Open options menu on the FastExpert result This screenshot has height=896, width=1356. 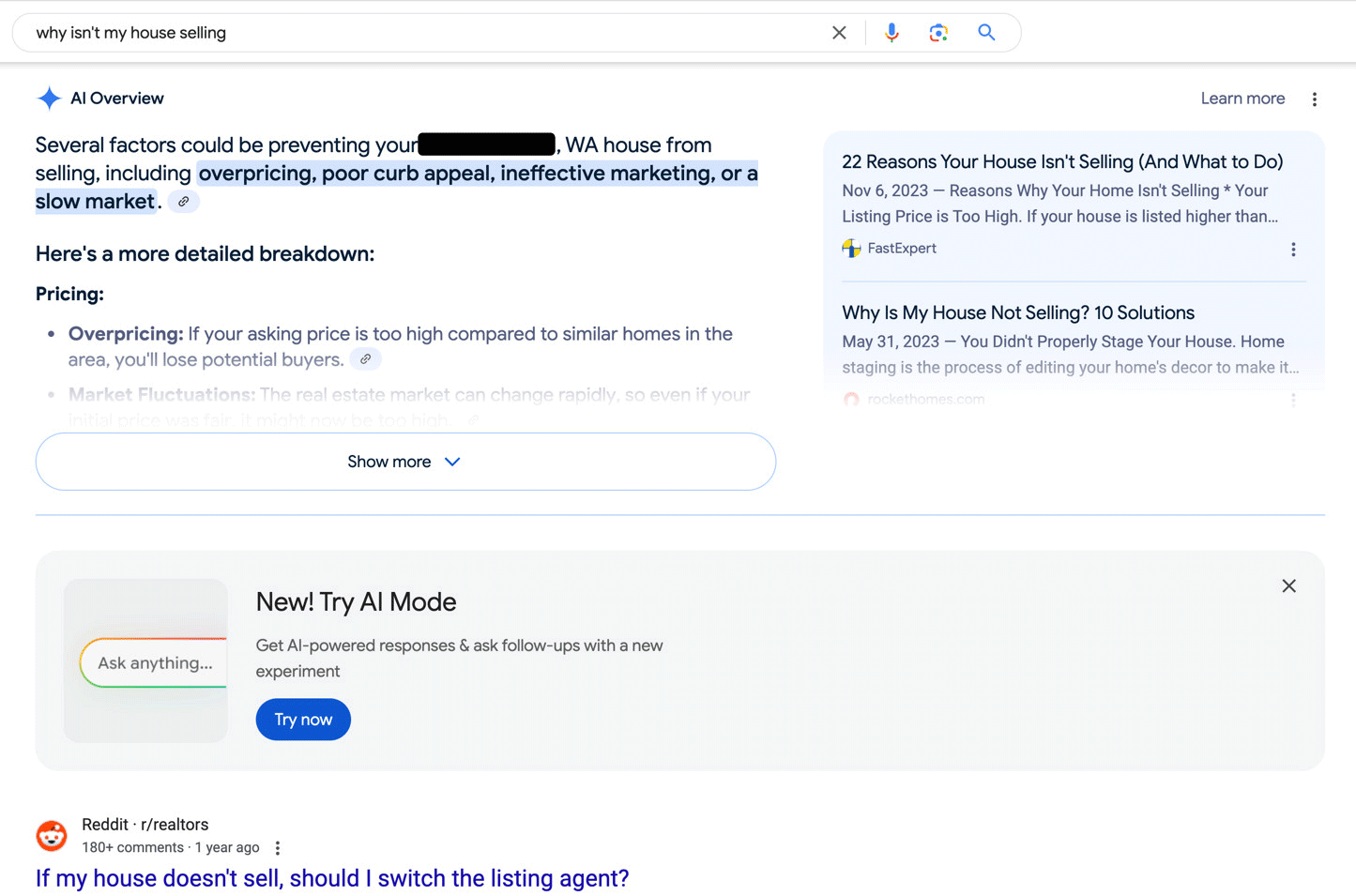[1293, 249]
